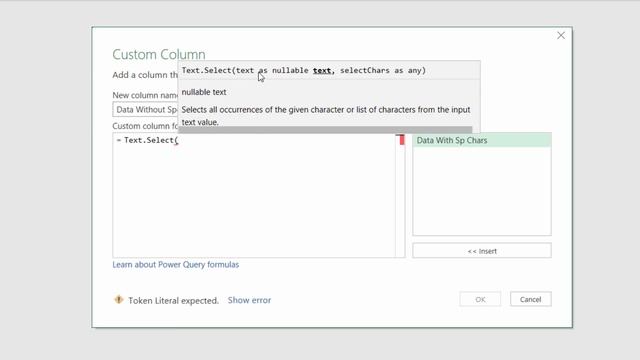
Task: Click Show error link
Action: tap(249, 300)
